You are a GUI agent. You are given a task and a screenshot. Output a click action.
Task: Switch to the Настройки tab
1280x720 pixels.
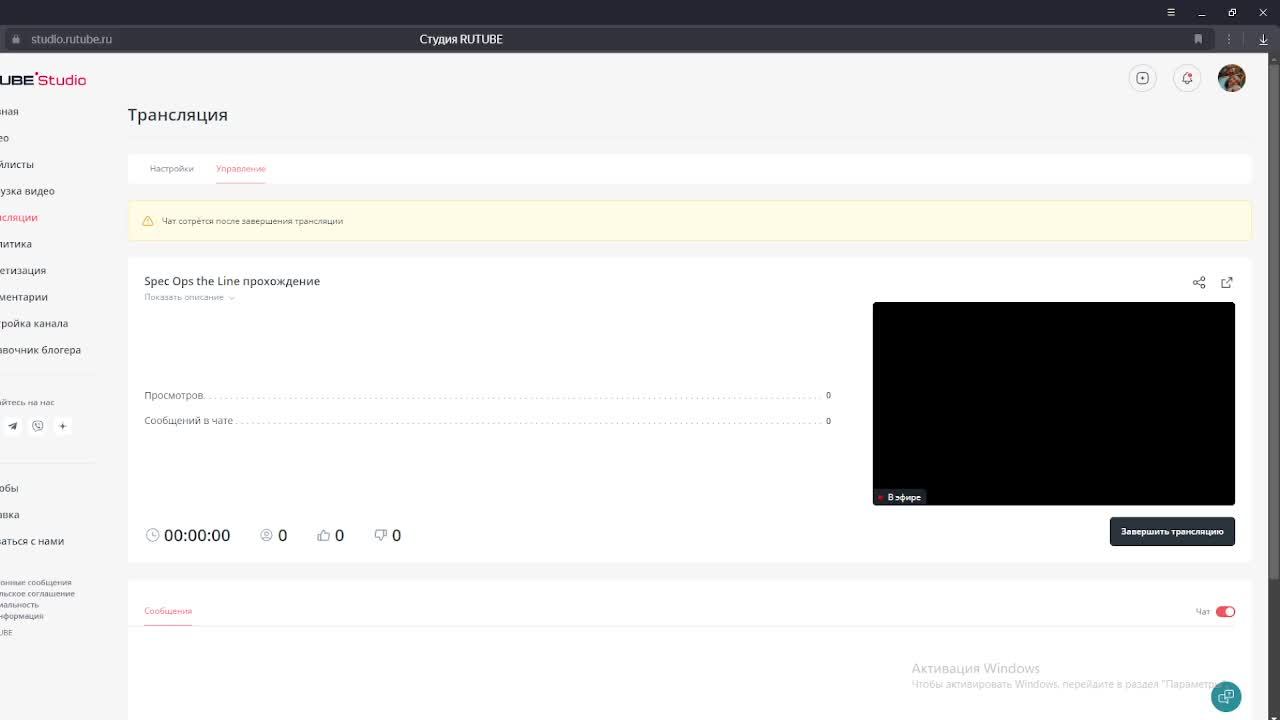[x=172, y=169]
